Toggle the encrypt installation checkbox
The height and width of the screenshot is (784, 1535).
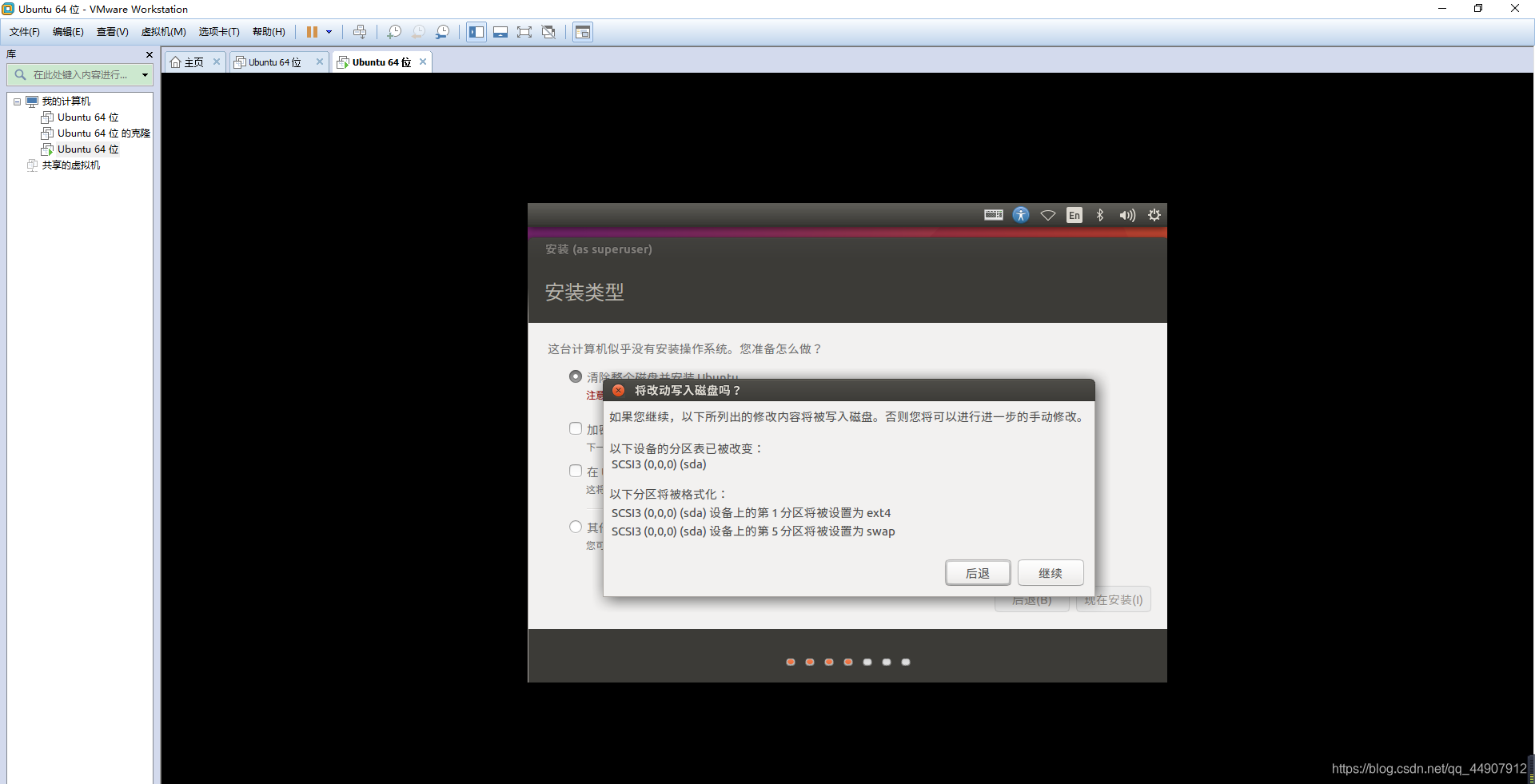click(576, 428)
